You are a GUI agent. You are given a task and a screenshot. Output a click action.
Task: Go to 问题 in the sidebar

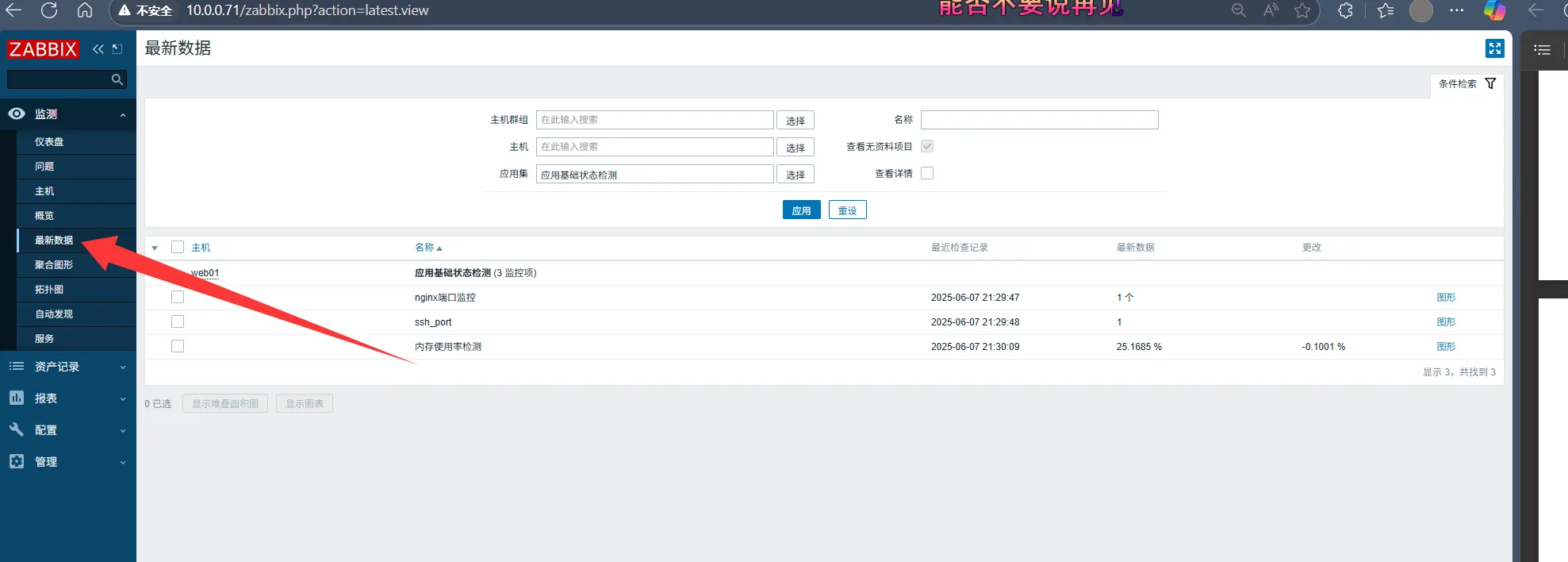click(44, 167)
